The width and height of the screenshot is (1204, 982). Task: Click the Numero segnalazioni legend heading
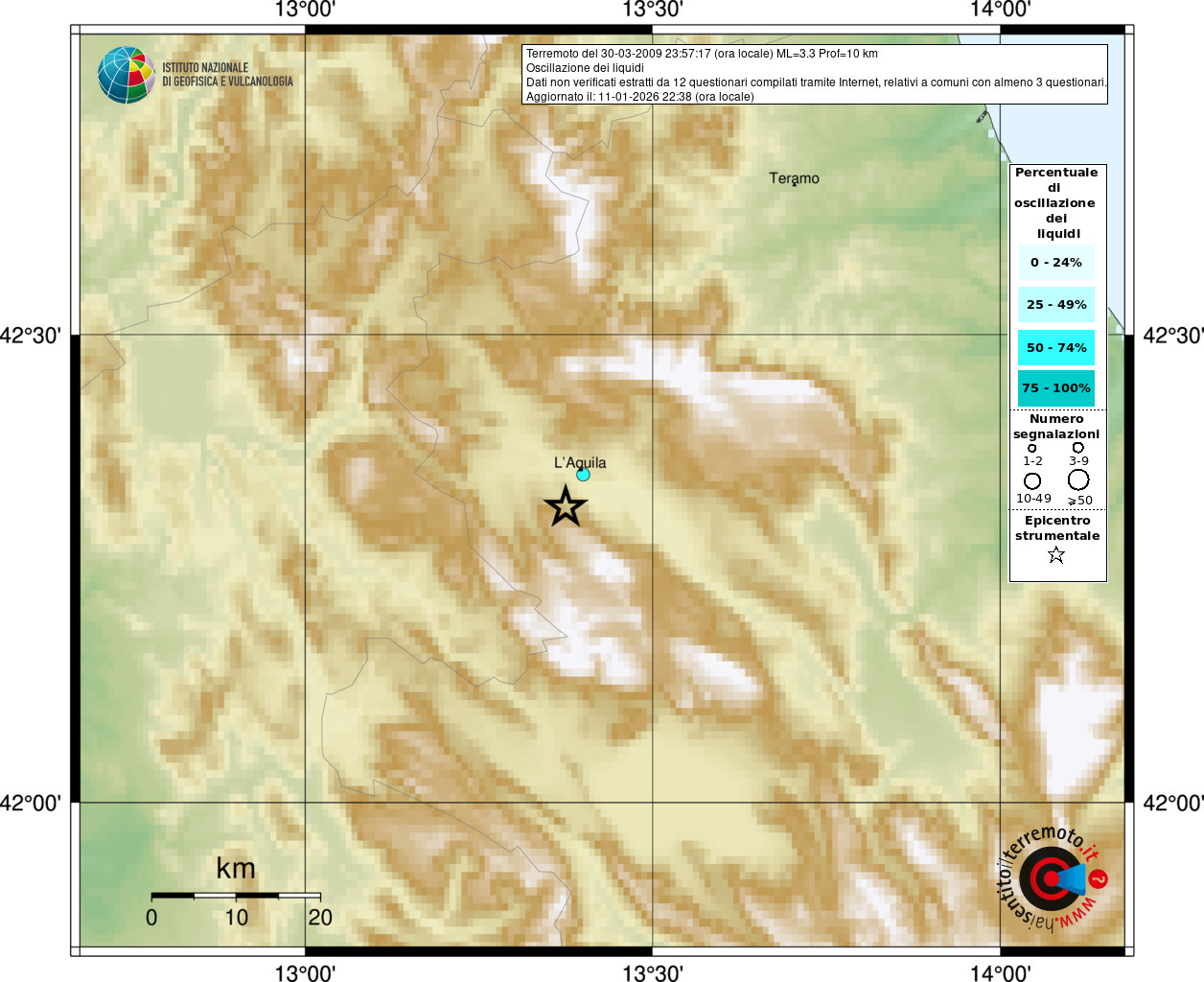pos(1056,427)
